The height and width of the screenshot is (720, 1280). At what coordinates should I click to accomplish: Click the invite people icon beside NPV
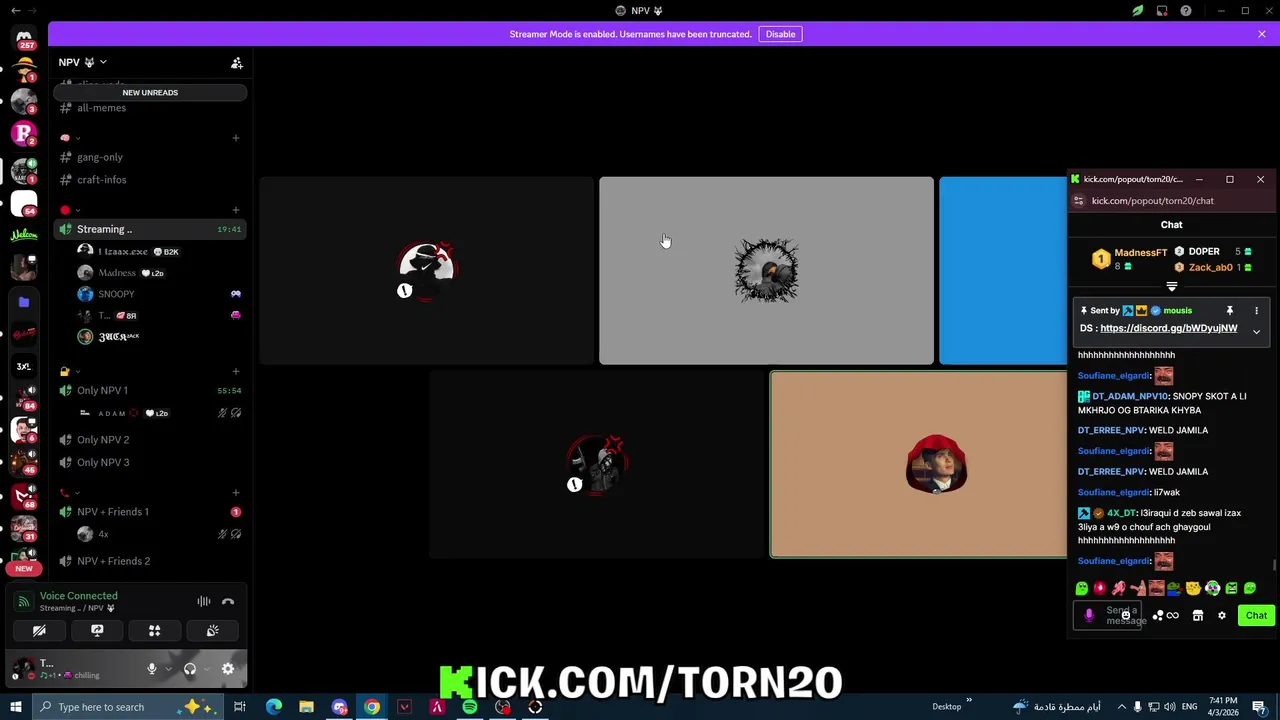237,63
